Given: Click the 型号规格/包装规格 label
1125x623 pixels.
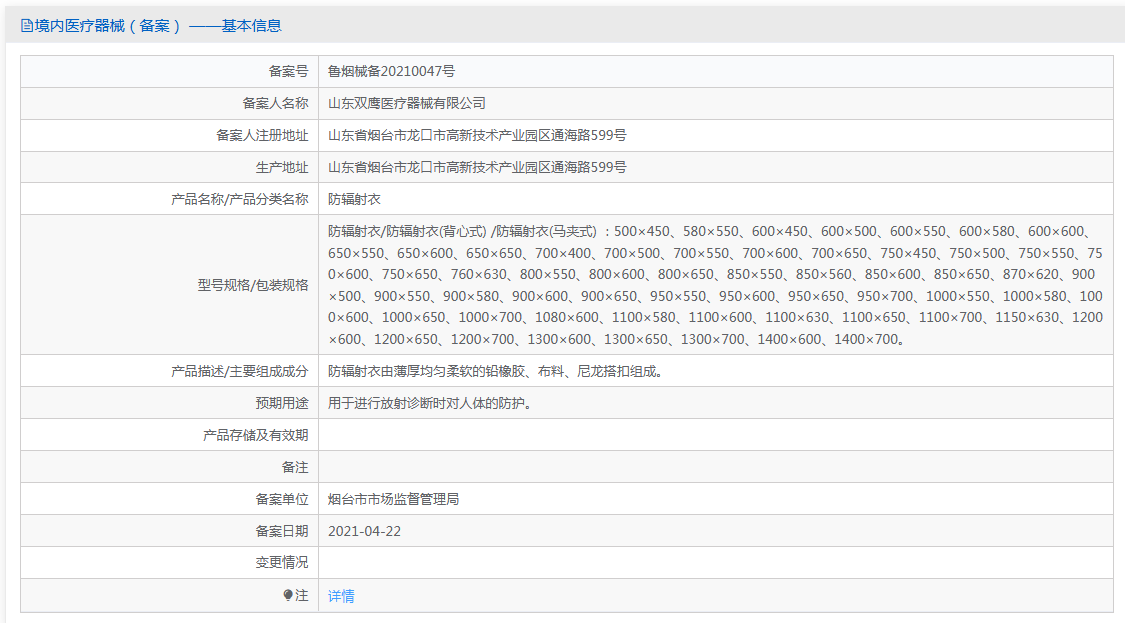Looking at the screenshot, I should pos(253,285).
